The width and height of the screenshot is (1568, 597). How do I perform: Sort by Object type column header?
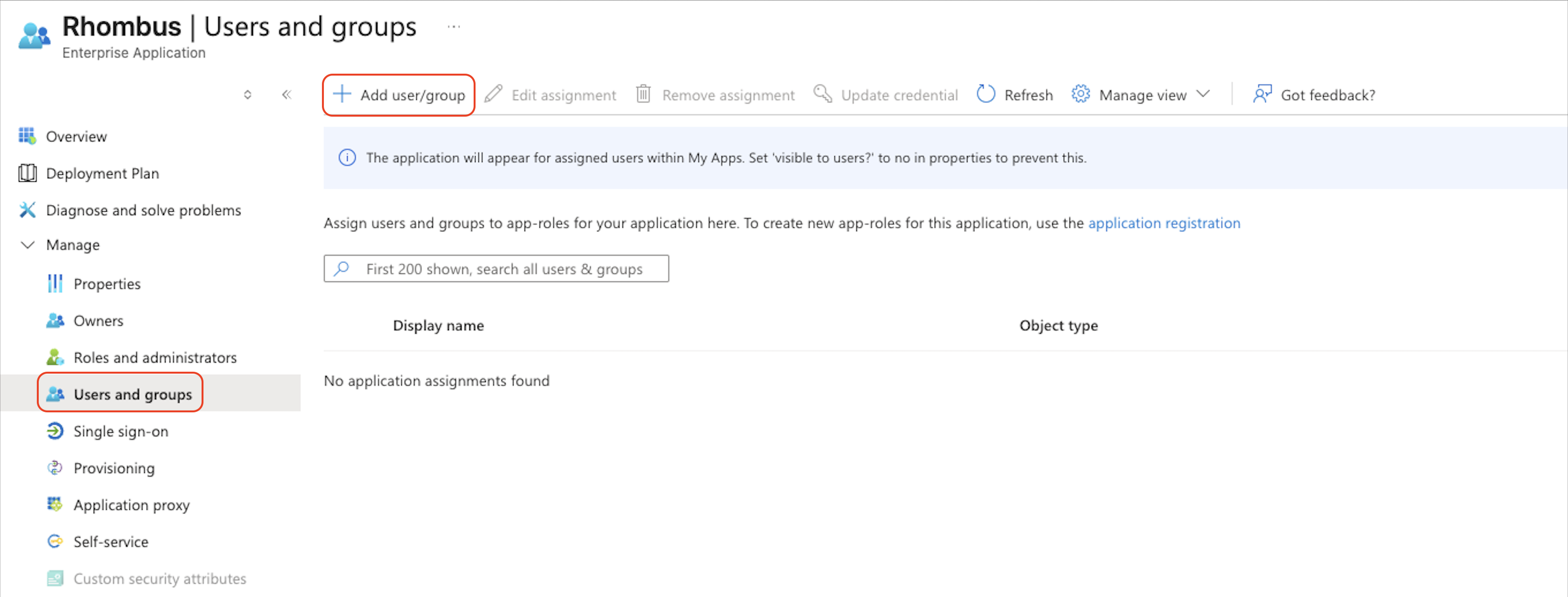click(x=1058, y=326)
